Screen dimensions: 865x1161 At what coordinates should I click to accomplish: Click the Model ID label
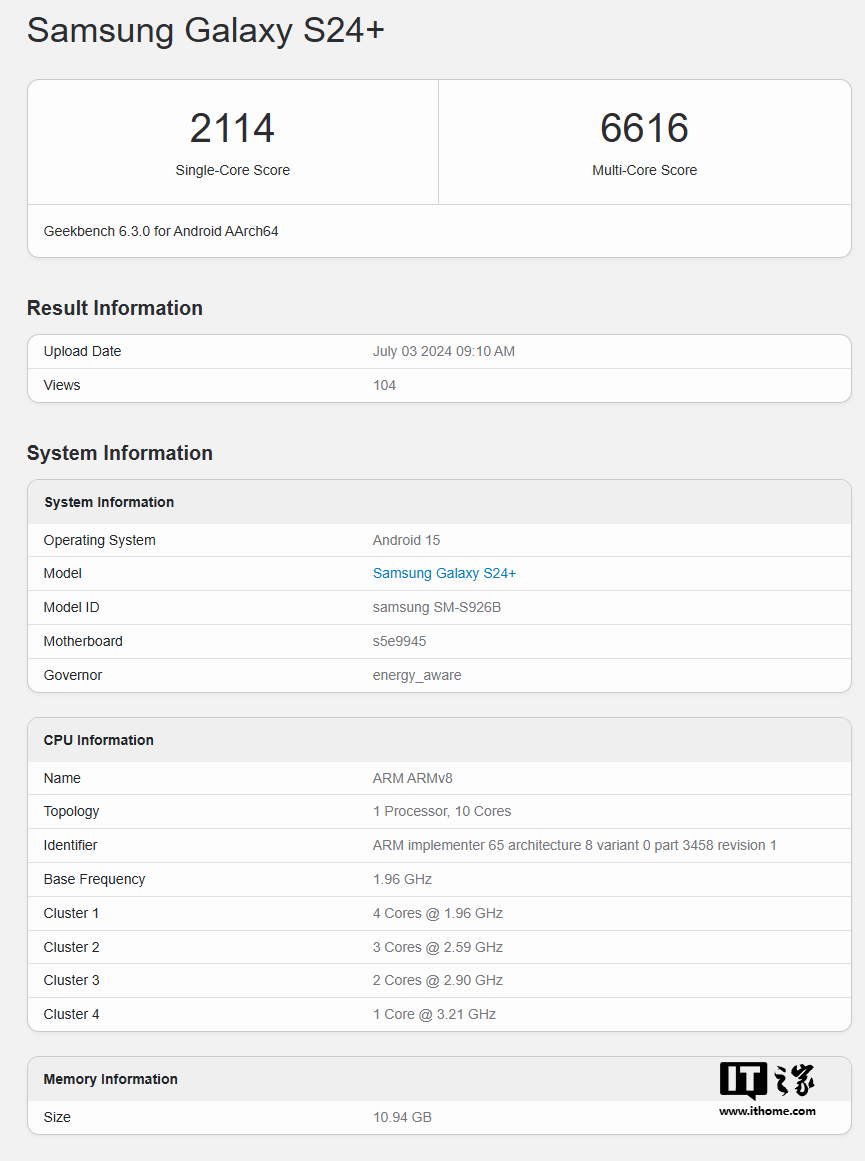point(71,607)
